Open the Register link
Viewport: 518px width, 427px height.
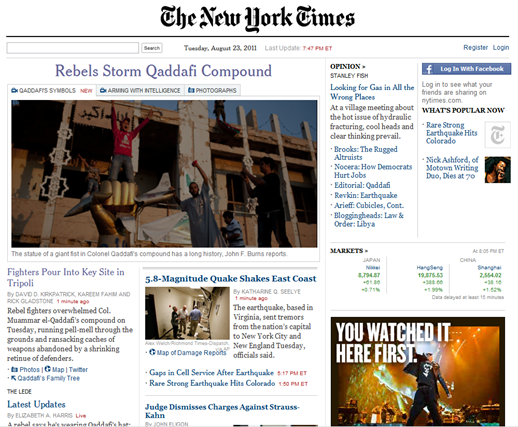click(475, 47)
